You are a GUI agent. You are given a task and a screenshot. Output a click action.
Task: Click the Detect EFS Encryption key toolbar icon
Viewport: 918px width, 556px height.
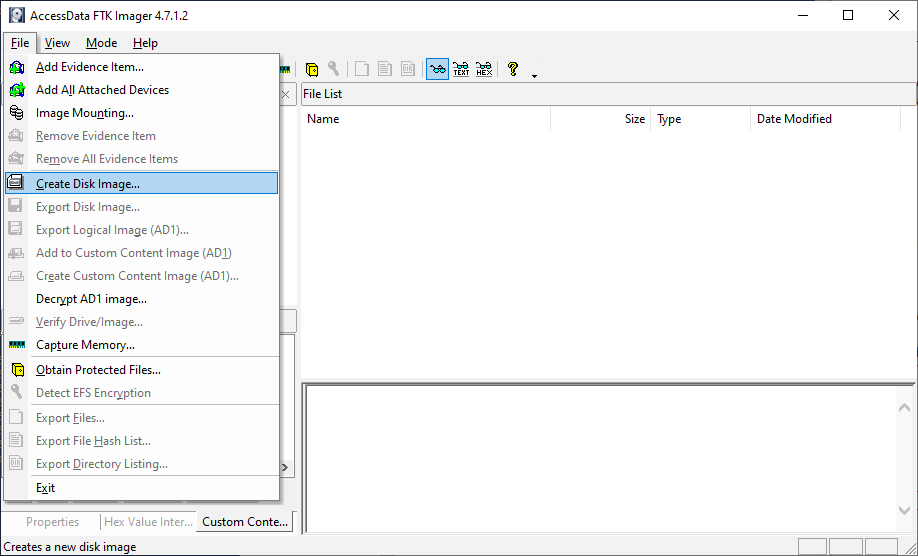point(334,69)
